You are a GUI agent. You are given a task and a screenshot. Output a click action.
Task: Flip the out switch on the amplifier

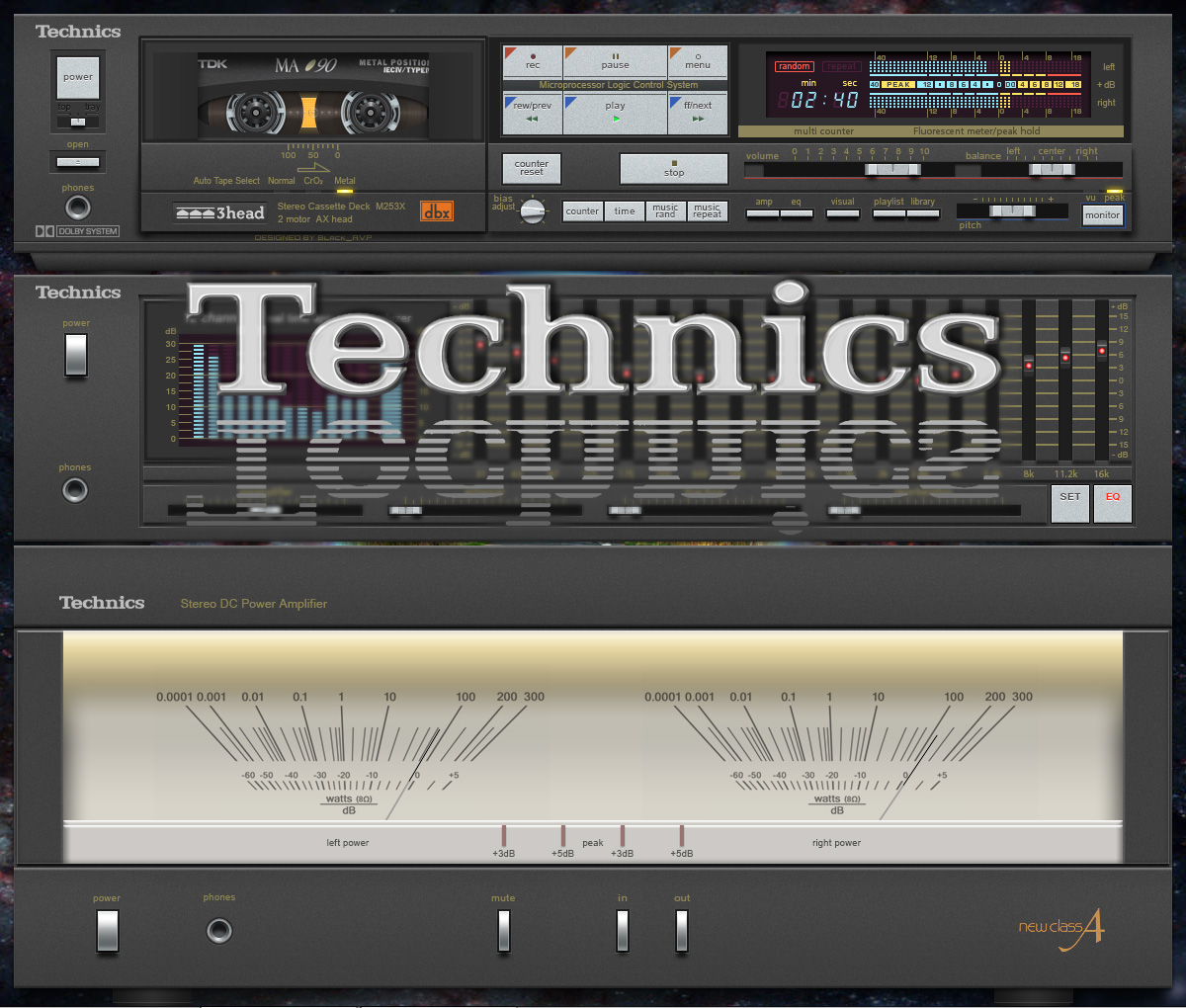pyautogui.click(x=682, y=931)
